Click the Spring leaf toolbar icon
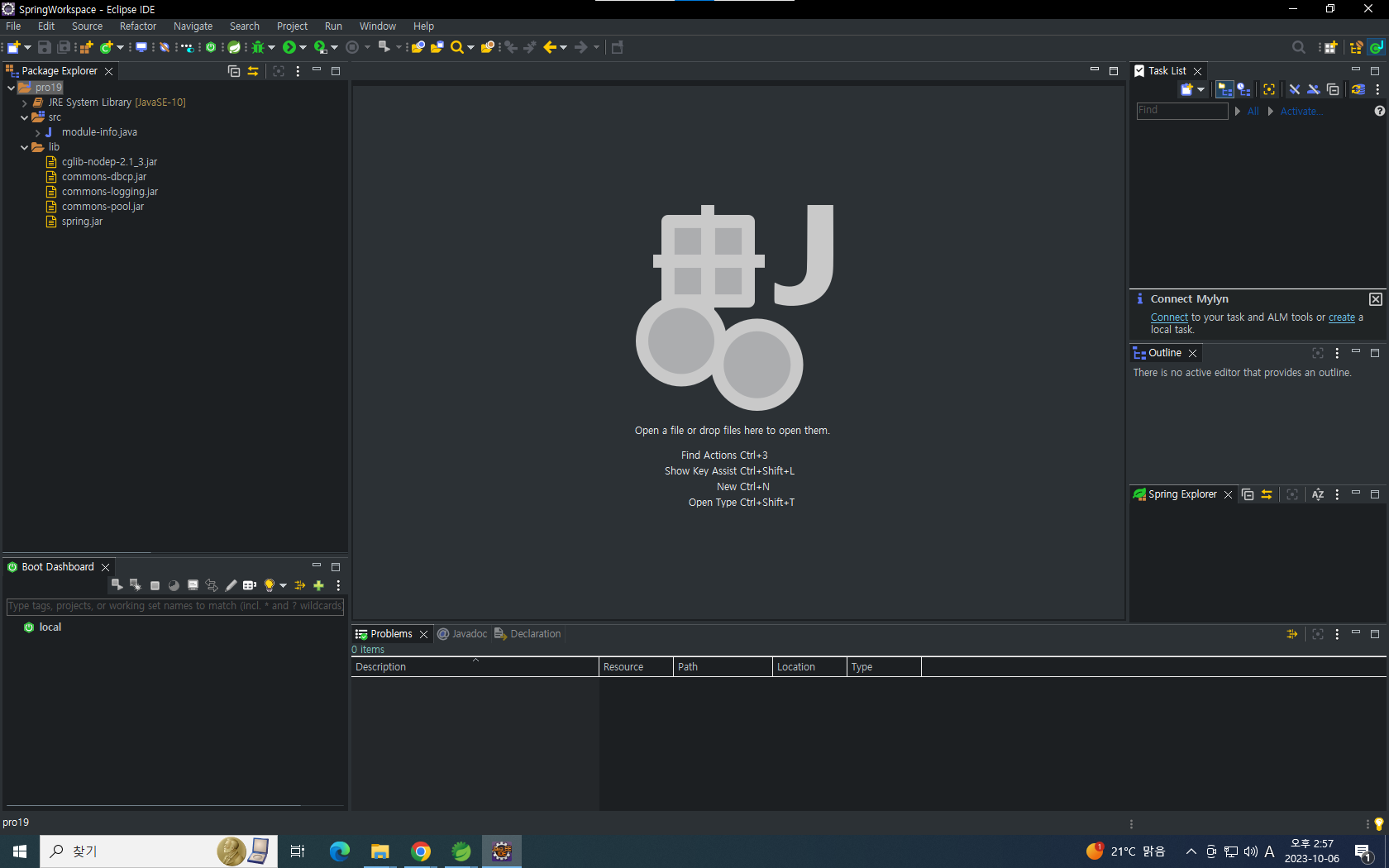This screenshot has height=868, width=1389. click(234, 47)
